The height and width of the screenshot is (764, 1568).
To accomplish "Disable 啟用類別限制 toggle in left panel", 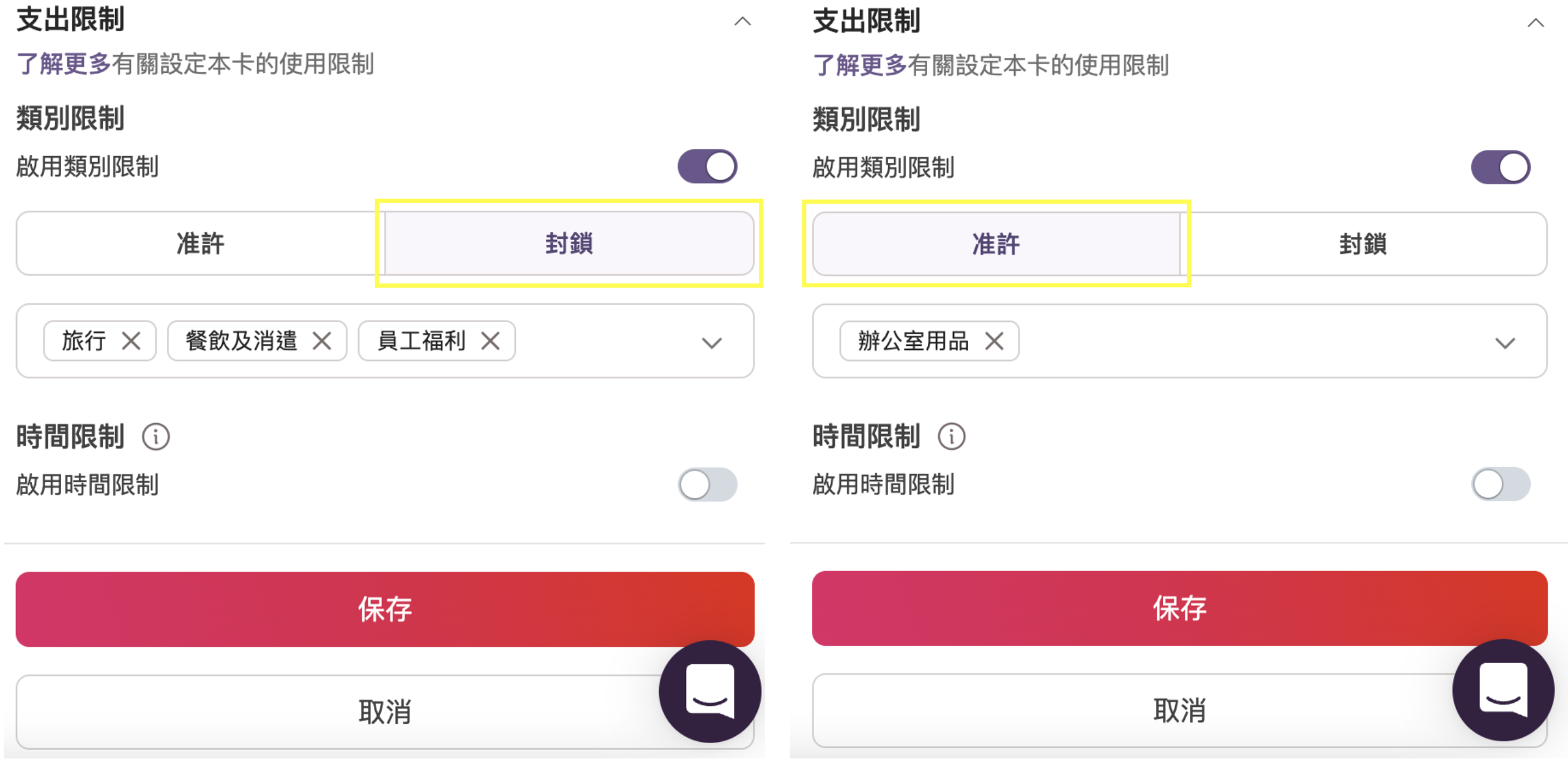I will 706,167.
